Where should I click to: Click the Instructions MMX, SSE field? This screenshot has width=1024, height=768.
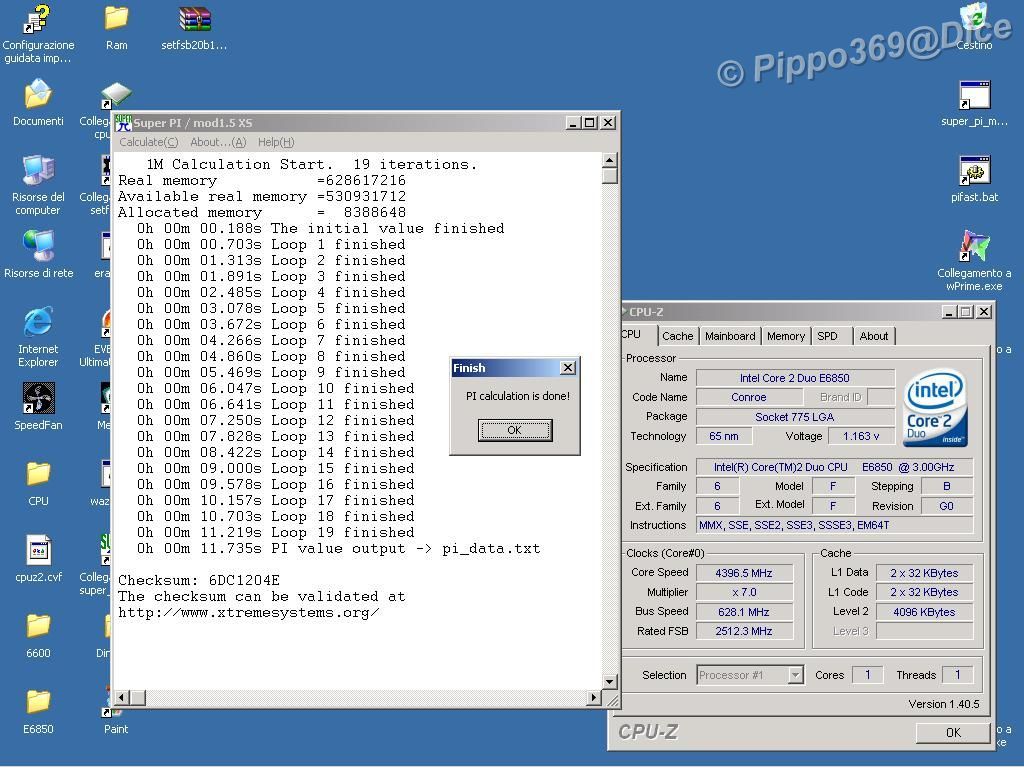[x=835, y=525]
